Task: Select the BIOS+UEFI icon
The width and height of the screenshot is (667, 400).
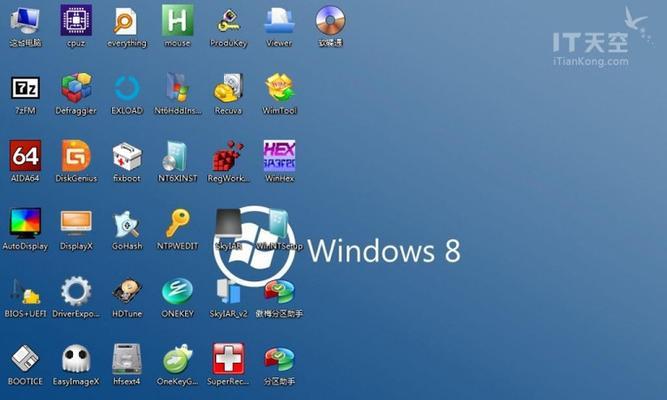Action: pyautogui.click(x=25, y=292)
